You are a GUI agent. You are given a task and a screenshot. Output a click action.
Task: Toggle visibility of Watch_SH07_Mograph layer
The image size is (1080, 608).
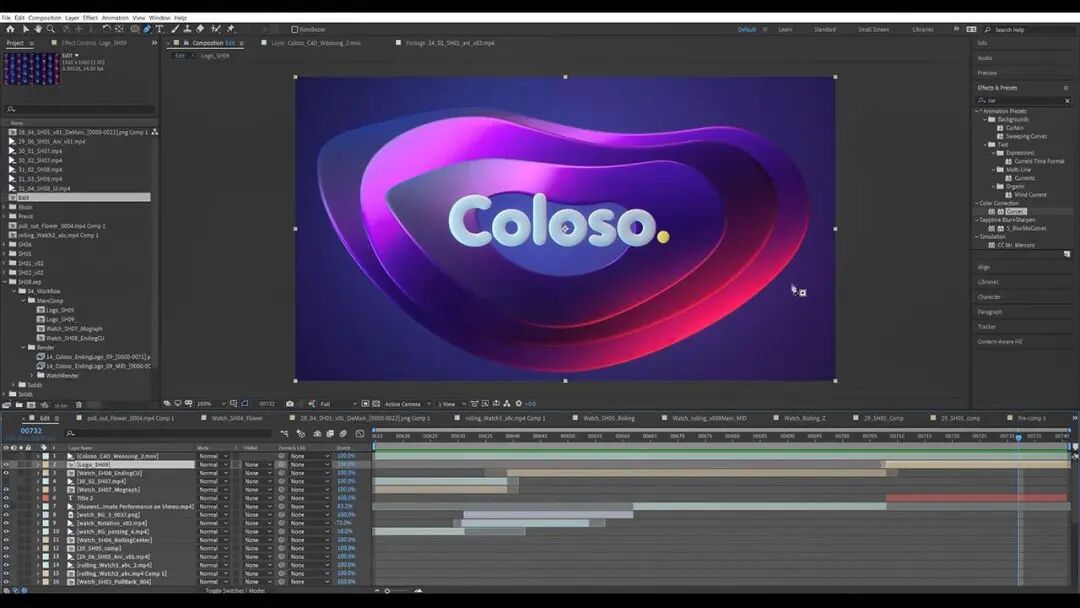[6, 490]
